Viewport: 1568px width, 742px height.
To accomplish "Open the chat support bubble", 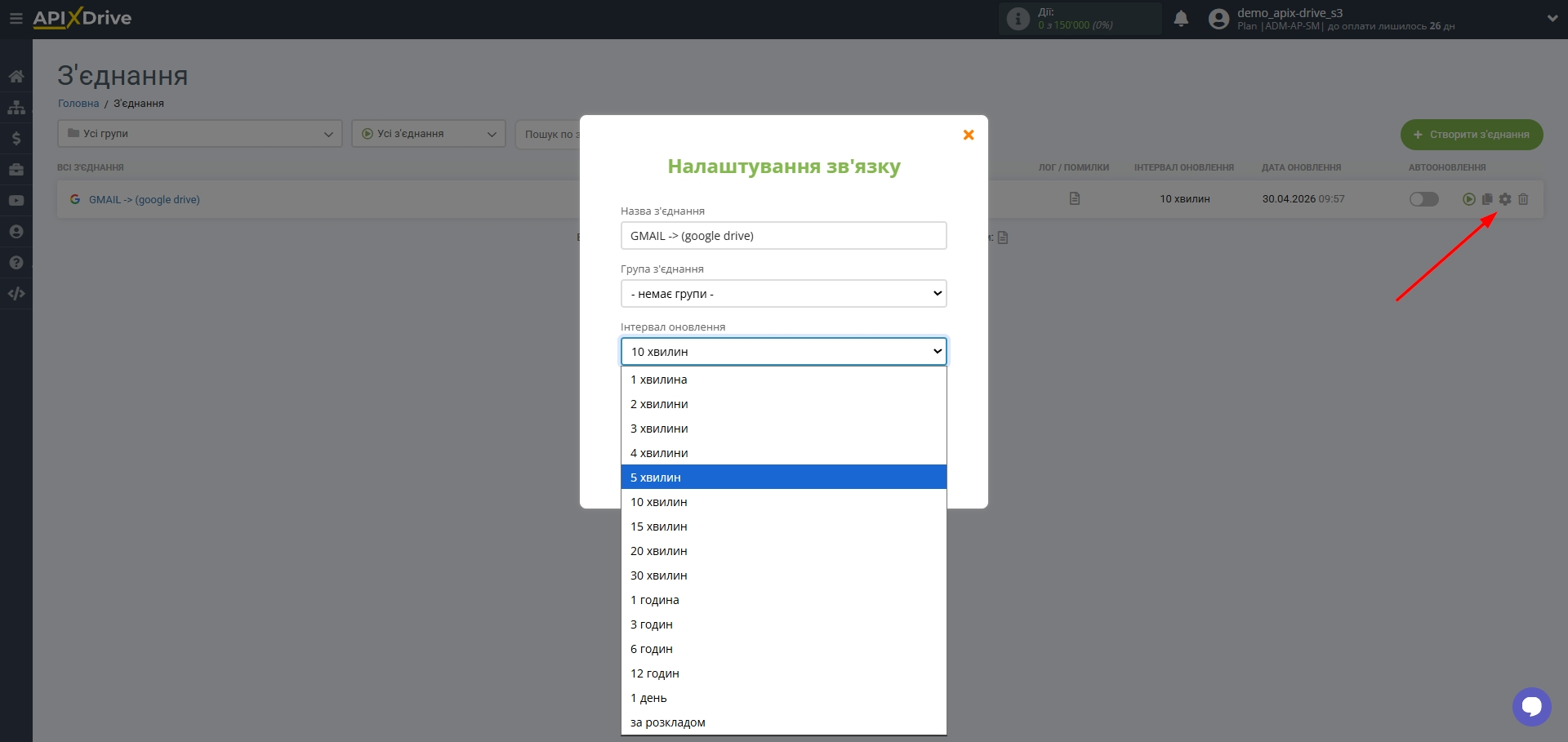I will click(x=1531, y=707).
